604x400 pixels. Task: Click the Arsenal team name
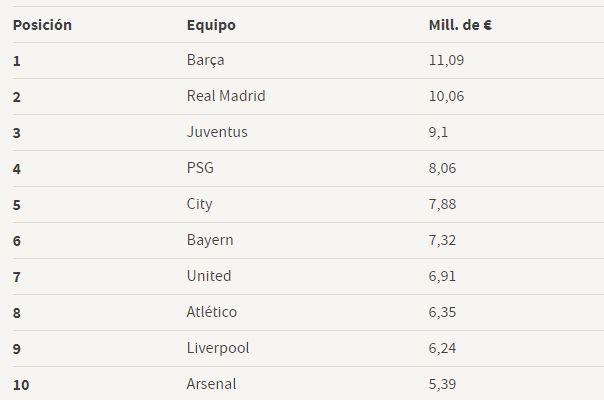(x=212, y=384)
